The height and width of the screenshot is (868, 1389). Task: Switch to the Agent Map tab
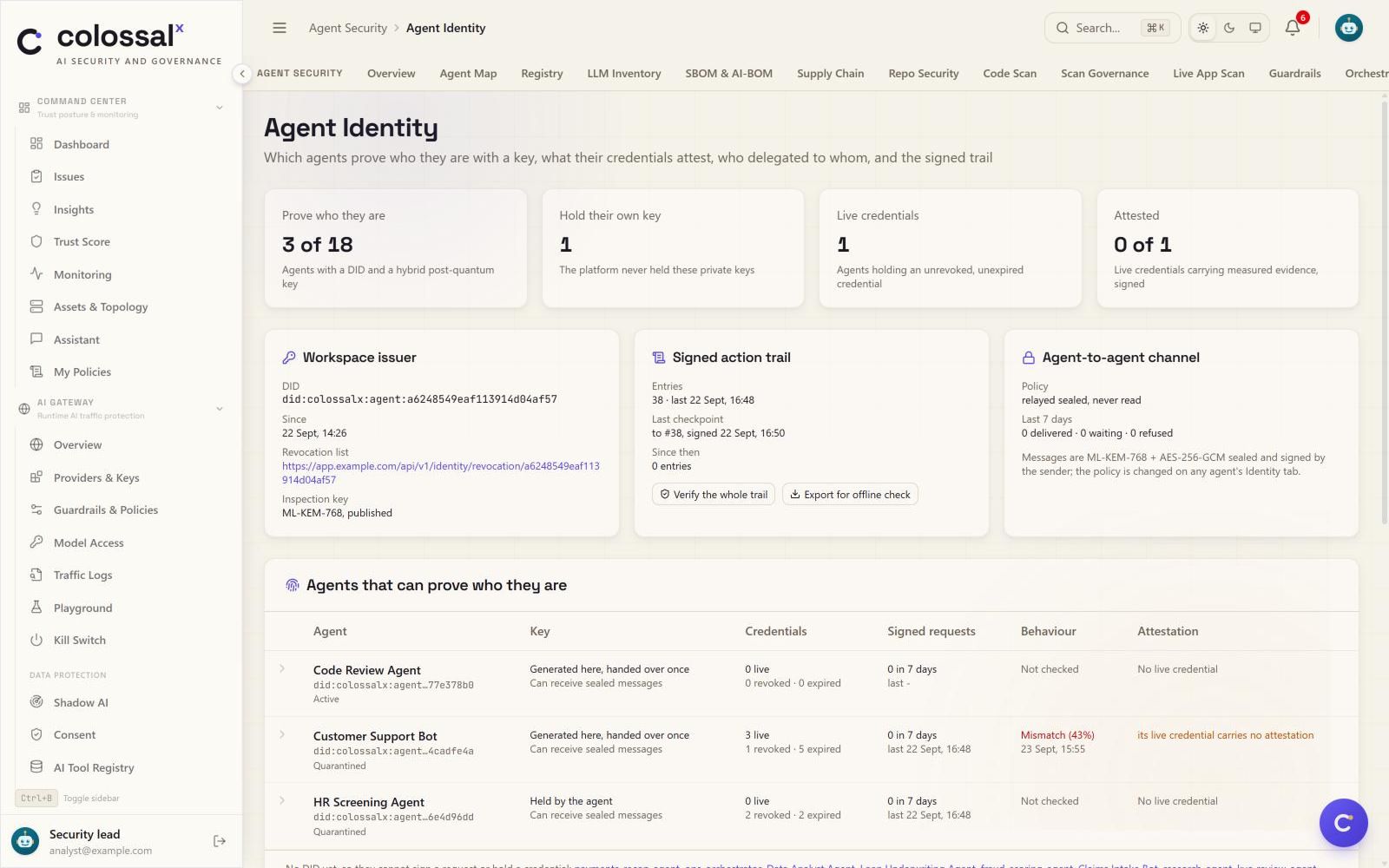468,73
